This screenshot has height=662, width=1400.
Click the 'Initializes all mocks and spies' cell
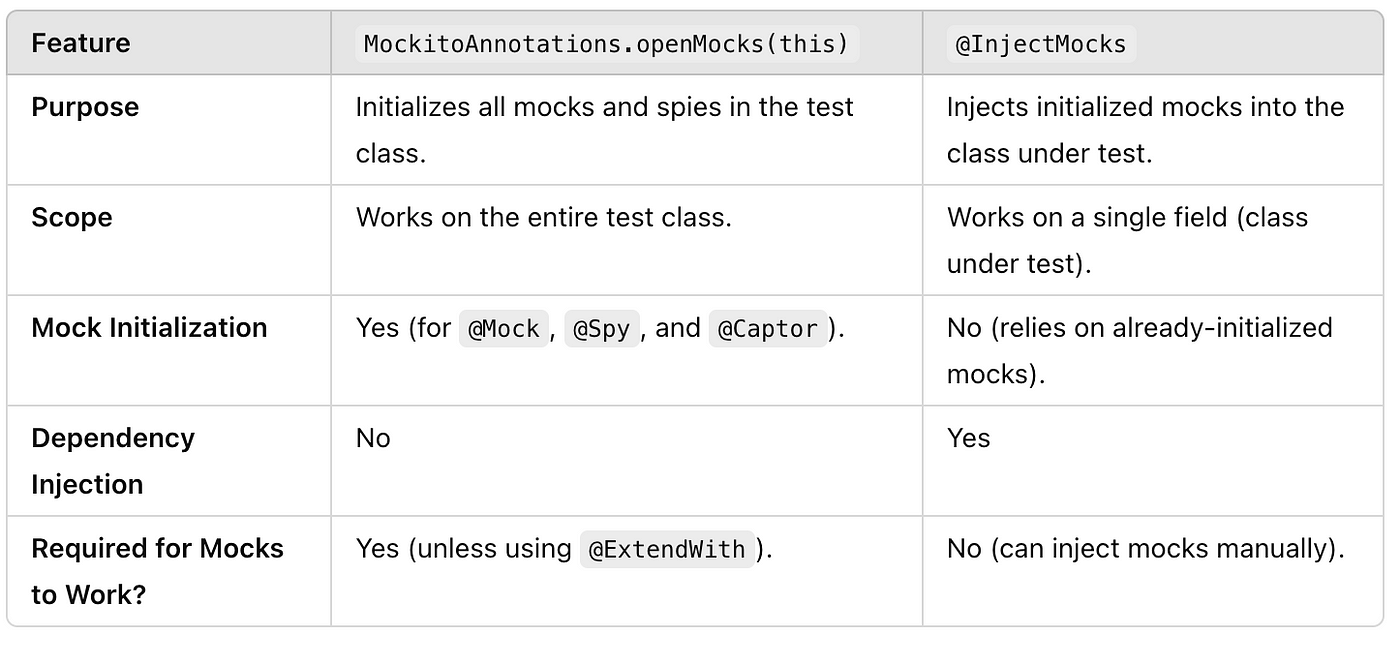605,130
